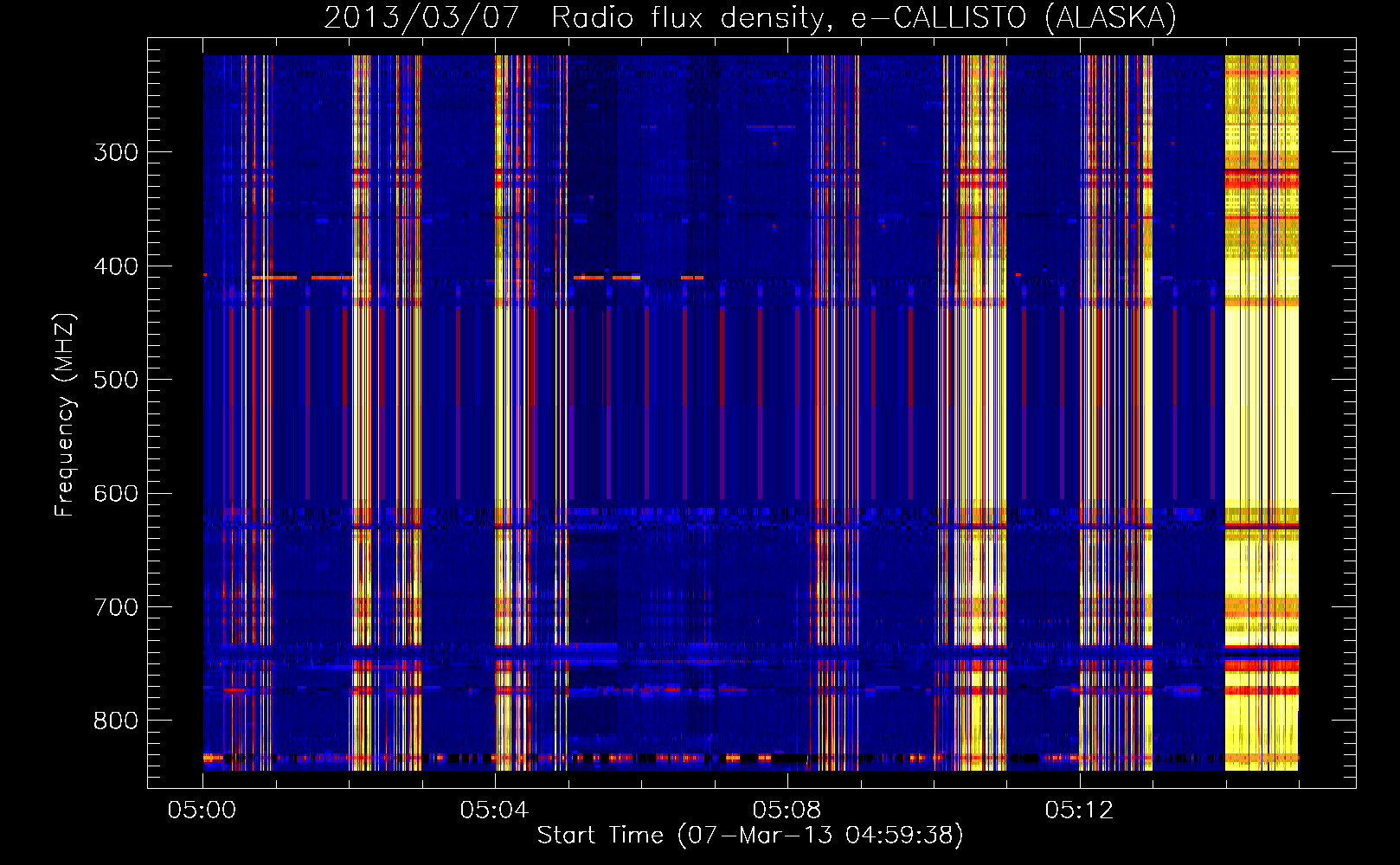Click the 500 frequency tick label

(x=116, y=380)
